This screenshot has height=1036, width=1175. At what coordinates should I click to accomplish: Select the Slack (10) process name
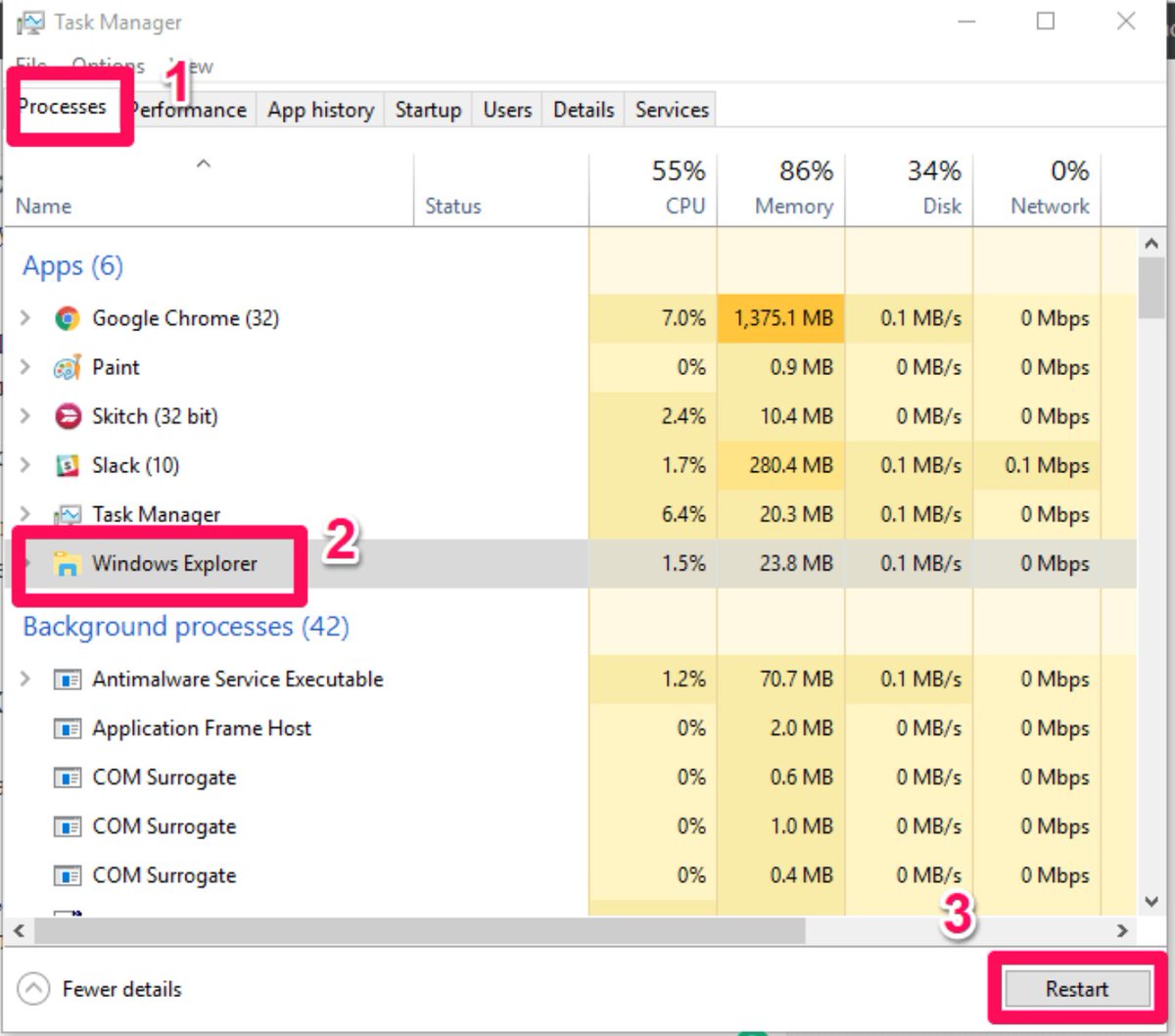click(135, 465)
